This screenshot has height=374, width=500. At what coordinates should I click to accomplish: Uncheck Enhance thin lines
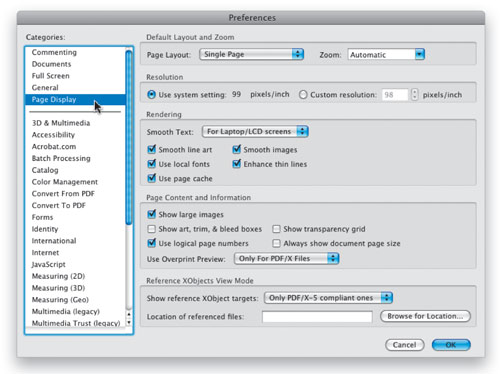click(x=237, y=164)
